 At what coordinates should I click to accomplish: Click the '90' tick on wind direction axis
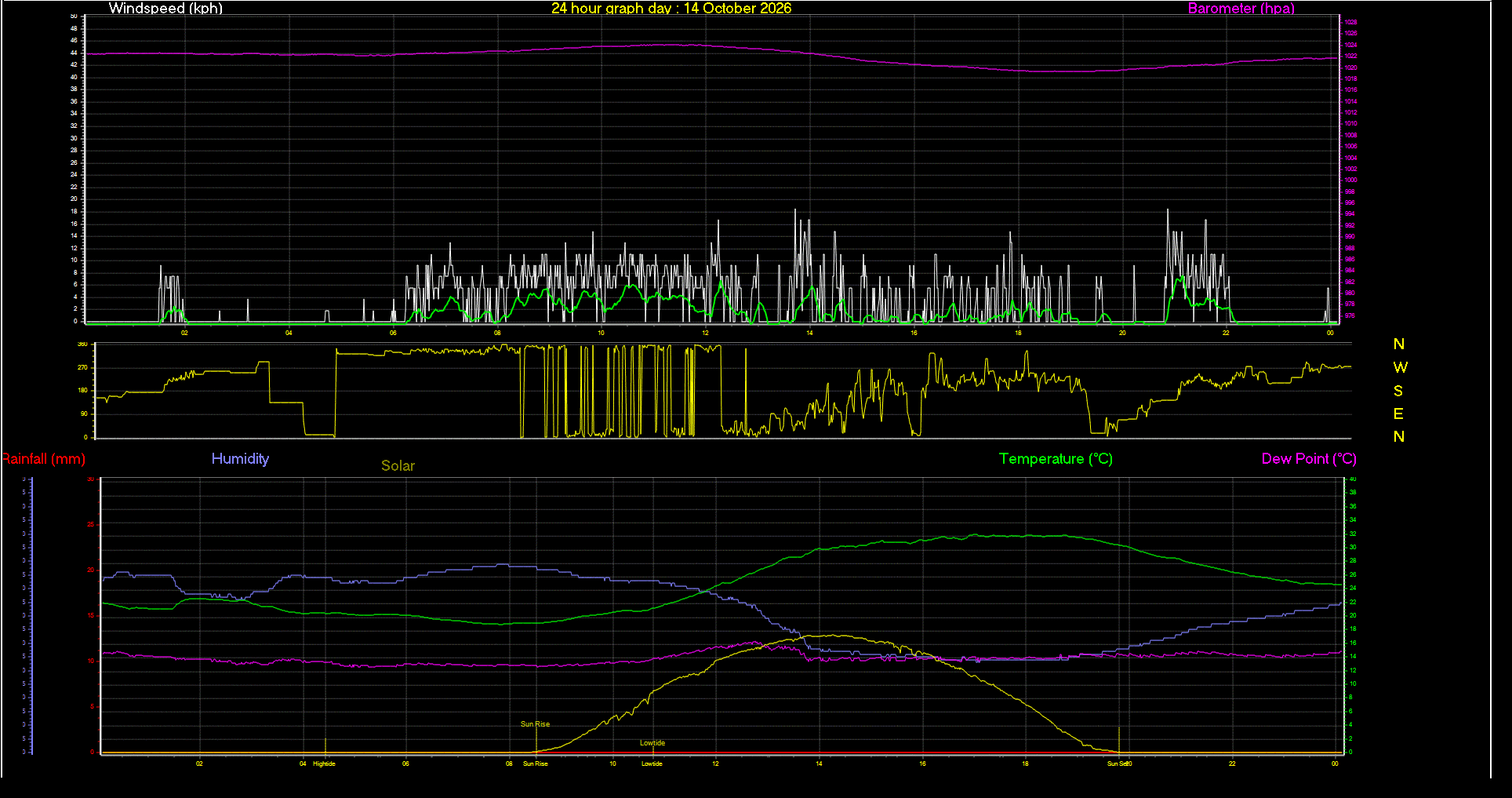pyautogui.click(x=84, y=414)
